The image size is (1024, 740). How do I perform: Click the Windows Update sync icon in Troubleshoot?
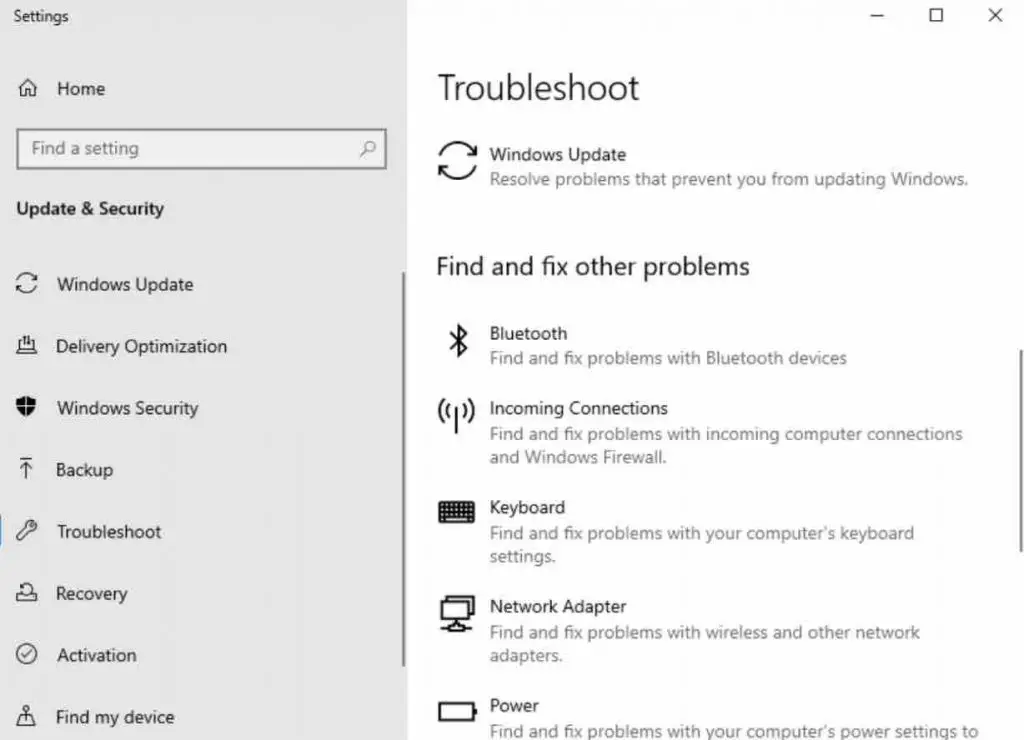click(x=457, y=161)
